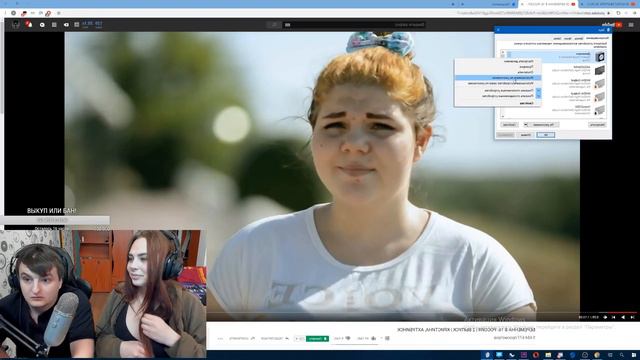Switch to the Воспроизведение tab in Sound dialog
This screenshot has height=360, width=640.
click(597, 38)
